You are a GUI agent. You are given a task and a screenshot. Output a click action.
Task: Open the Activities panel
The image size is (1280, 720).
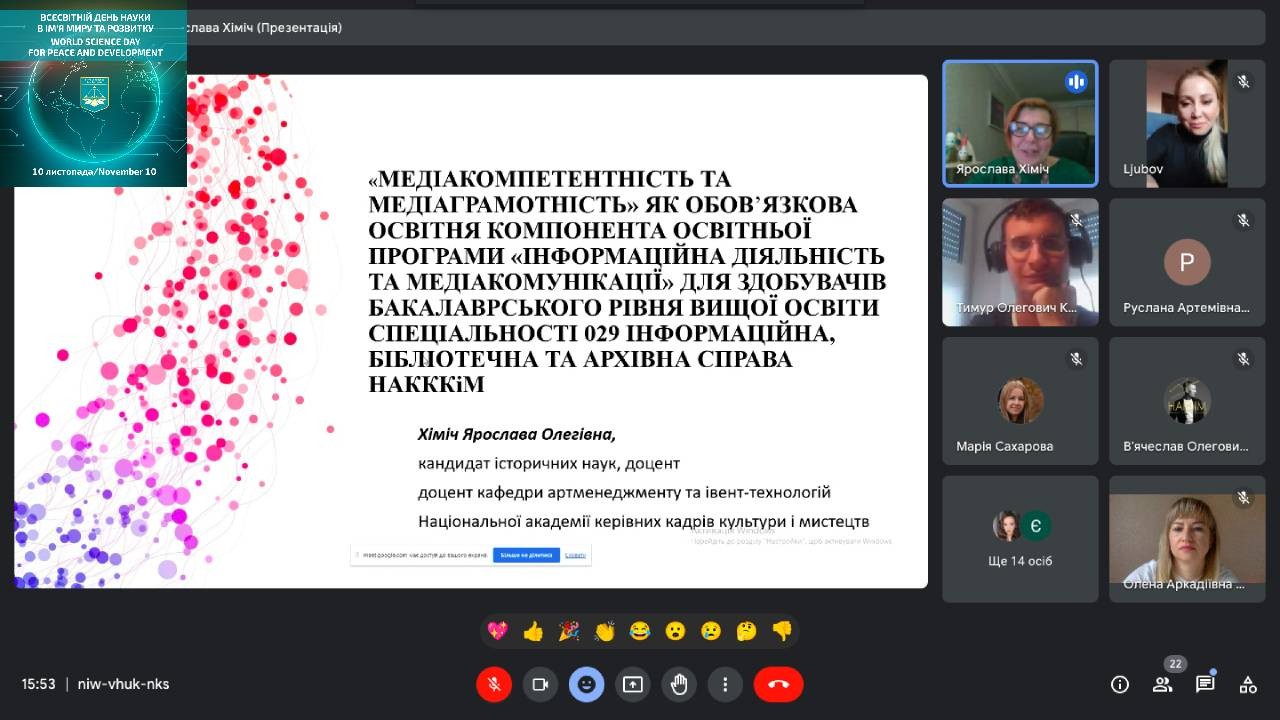click(1248, 684)
